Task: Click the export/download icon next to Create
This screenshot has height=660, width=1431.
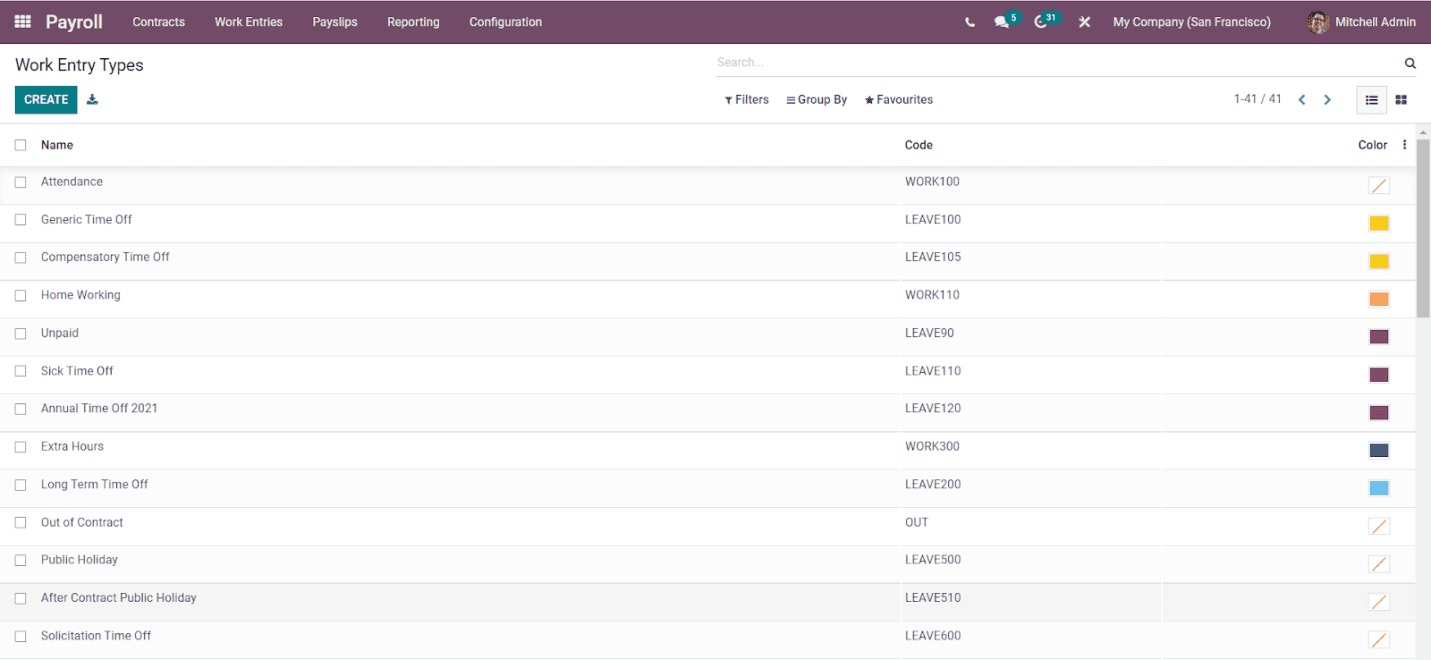Action: pyautogui.click(x=91, y=99)
